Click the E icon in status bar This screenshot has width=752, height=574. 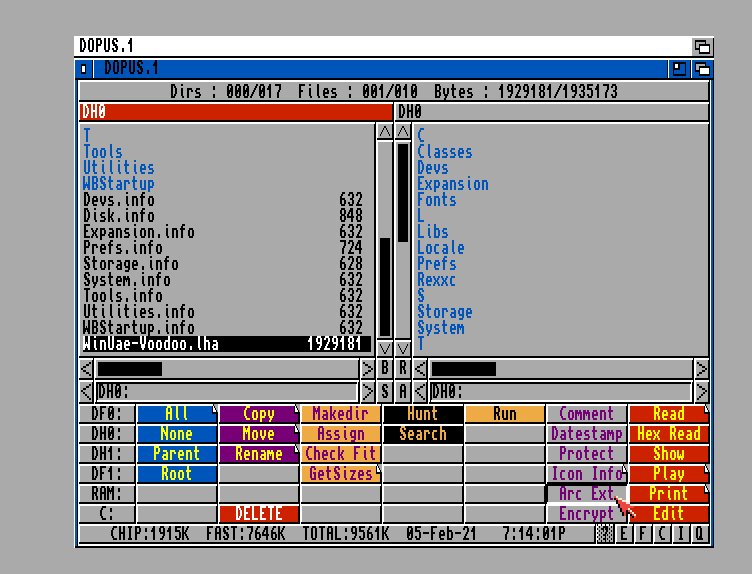pyautogui.click(x=625, y=534)
